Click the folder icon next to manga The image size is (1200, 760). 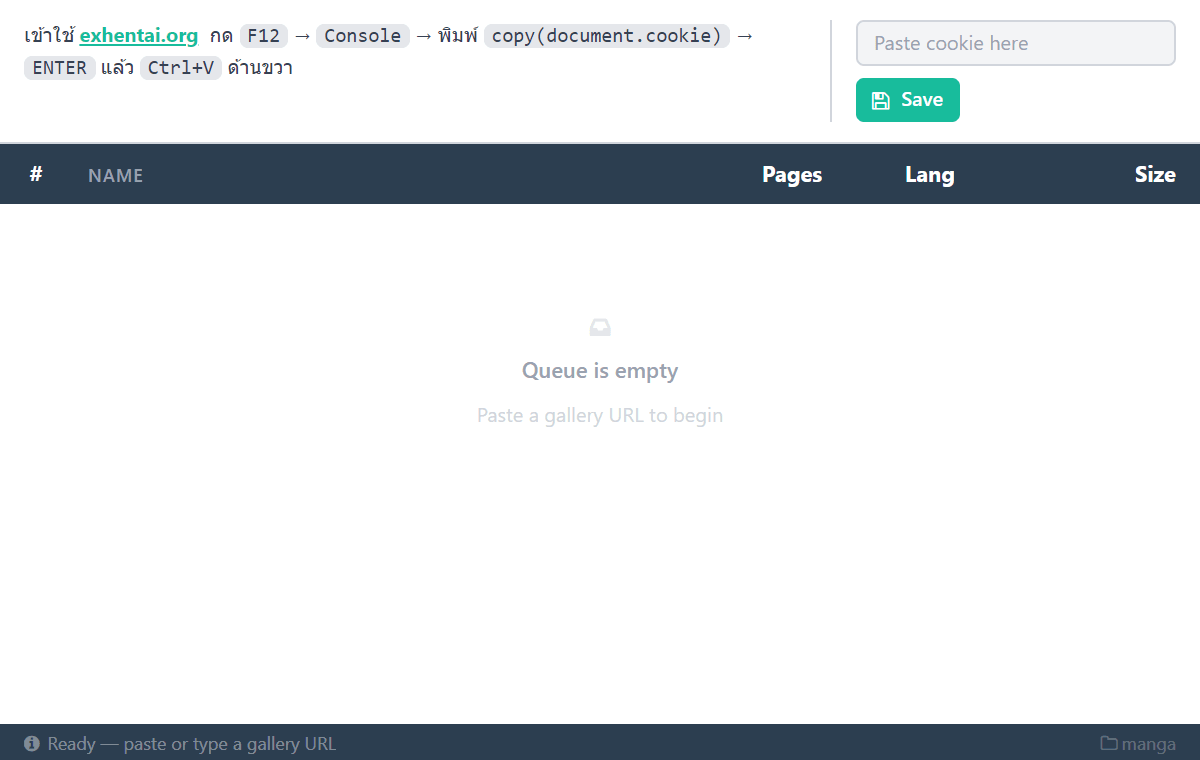(x=1108, y=743)
